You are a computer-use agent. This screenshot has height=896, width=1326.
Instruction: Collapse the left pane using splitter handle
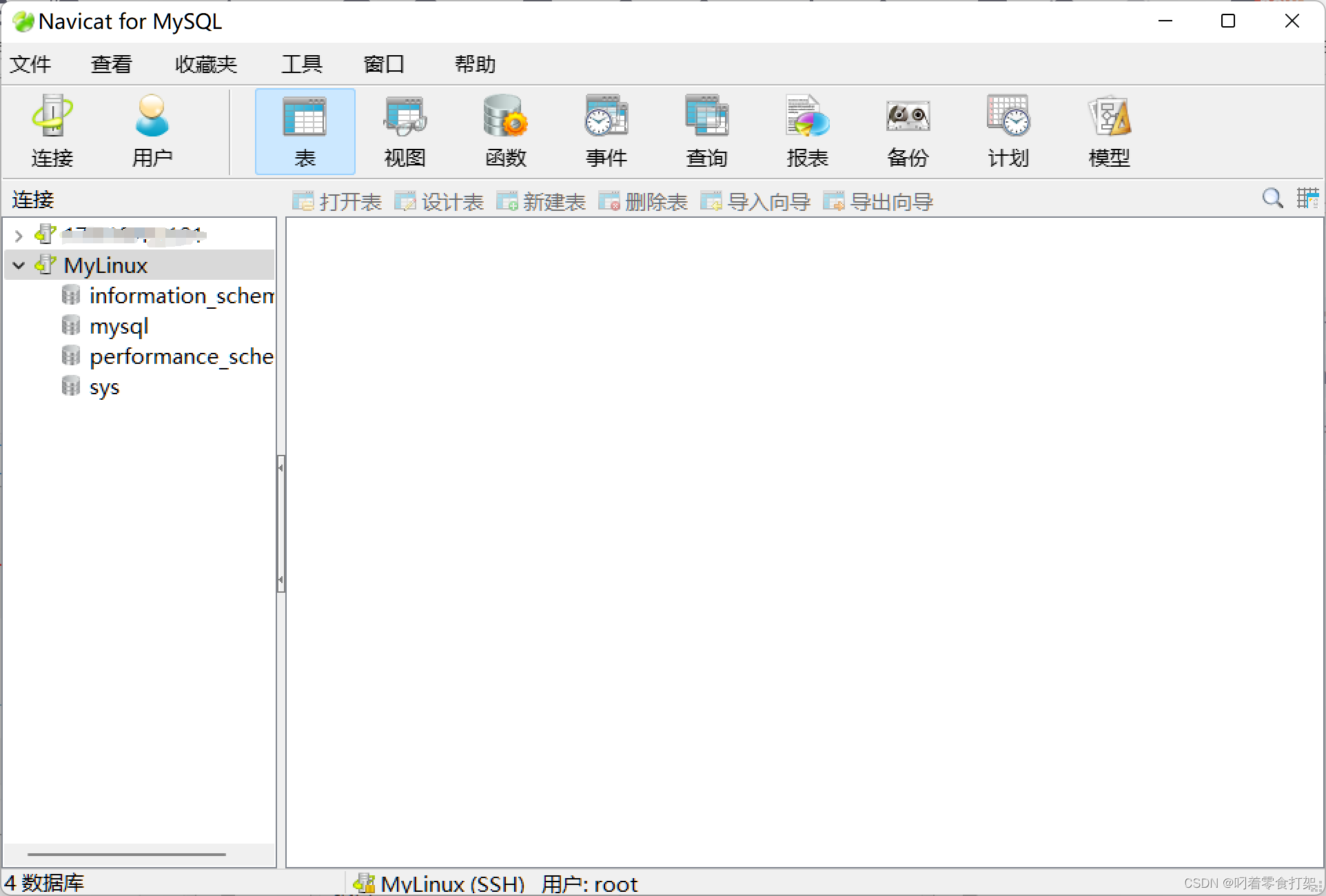[x=280, y=524]
